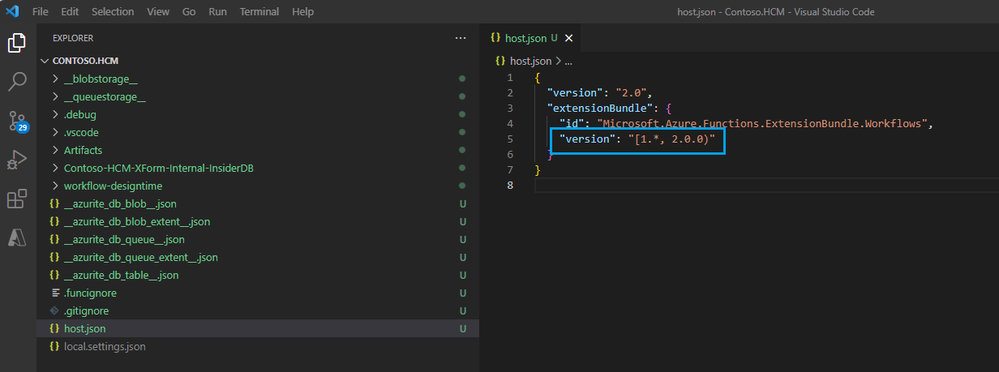The width and height of the screenshot is (999, 372).
Task: Open the Run and Debug view
Action: pos(17,159)
